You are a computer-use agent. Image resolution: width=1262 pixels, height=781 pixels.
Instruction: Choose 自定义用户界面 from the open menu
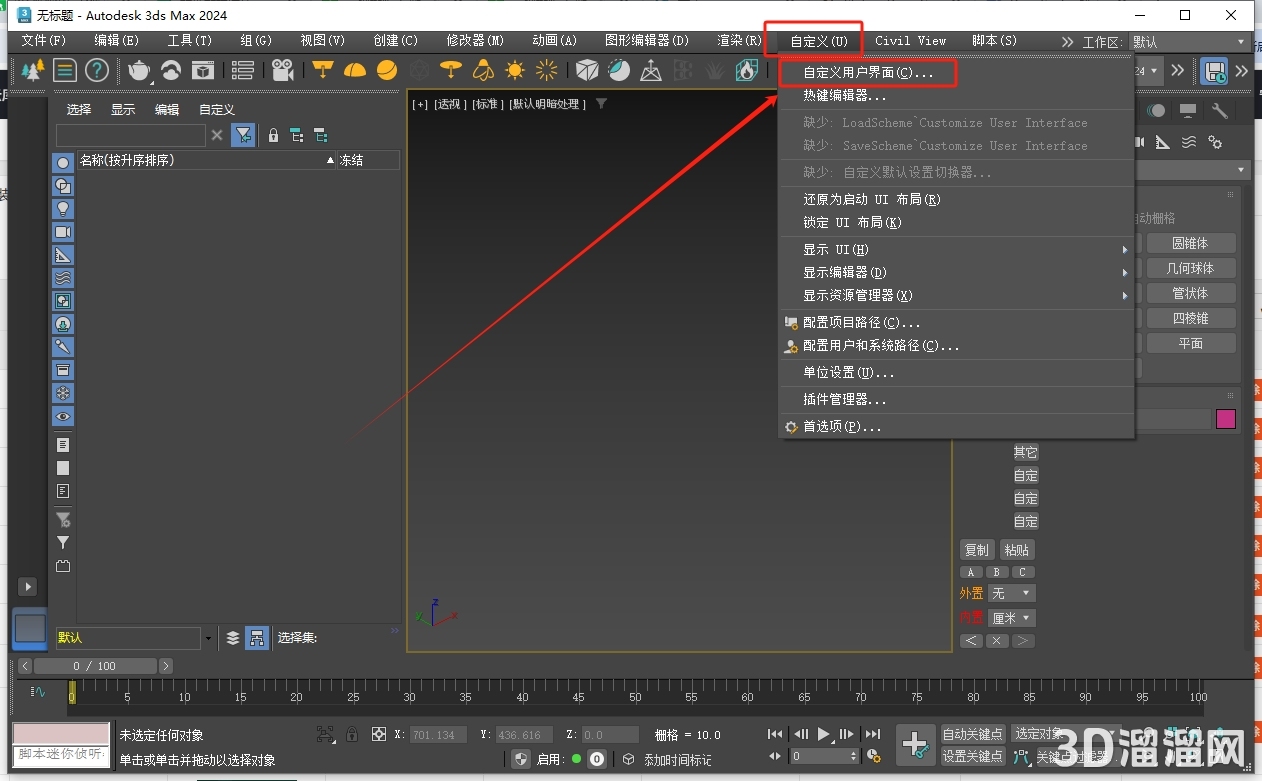coord(866,73)
